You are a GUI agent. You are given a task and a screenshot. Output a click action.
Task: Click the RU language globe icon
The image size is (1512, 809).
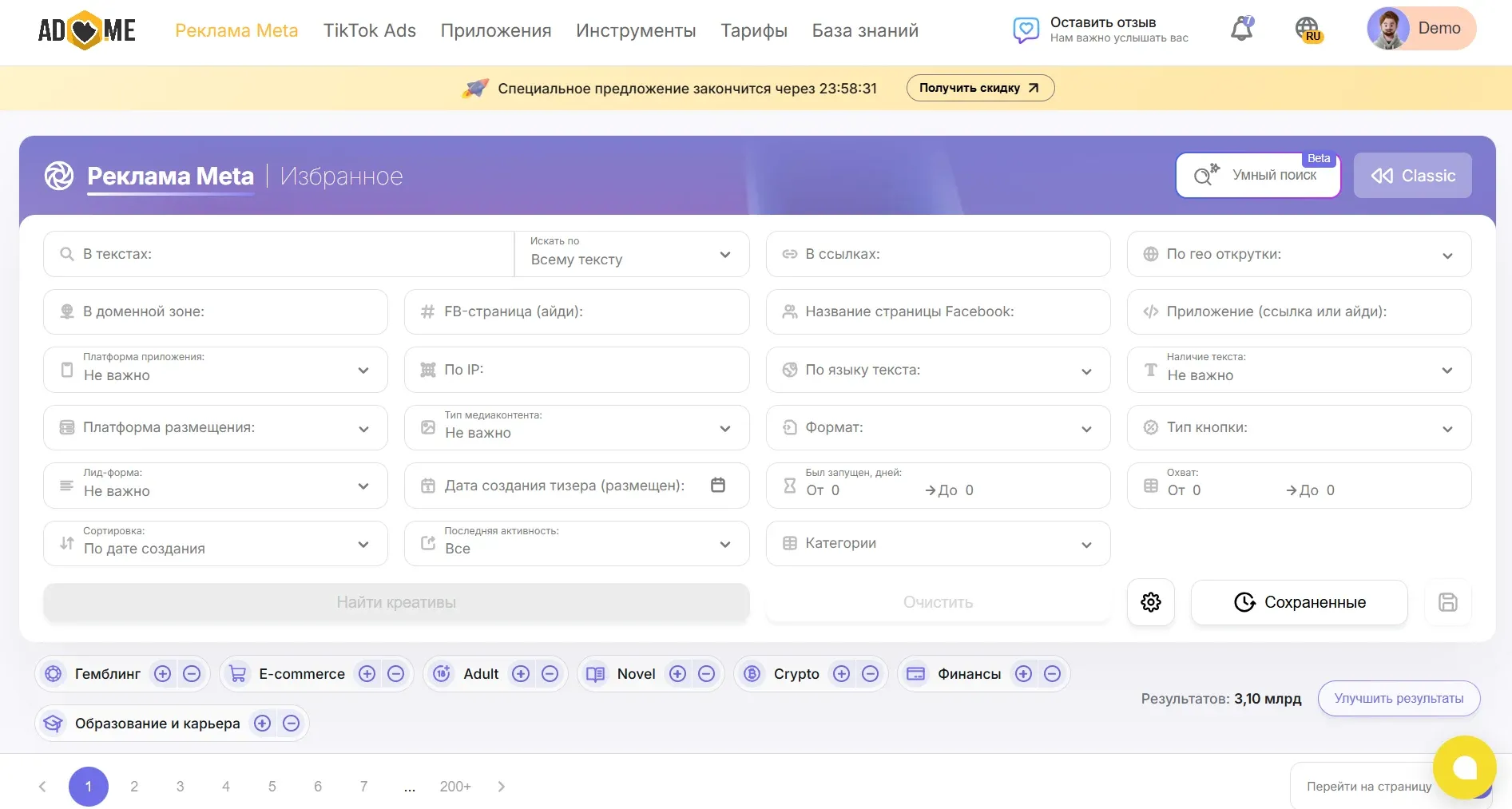click(x=1309, y=30)
